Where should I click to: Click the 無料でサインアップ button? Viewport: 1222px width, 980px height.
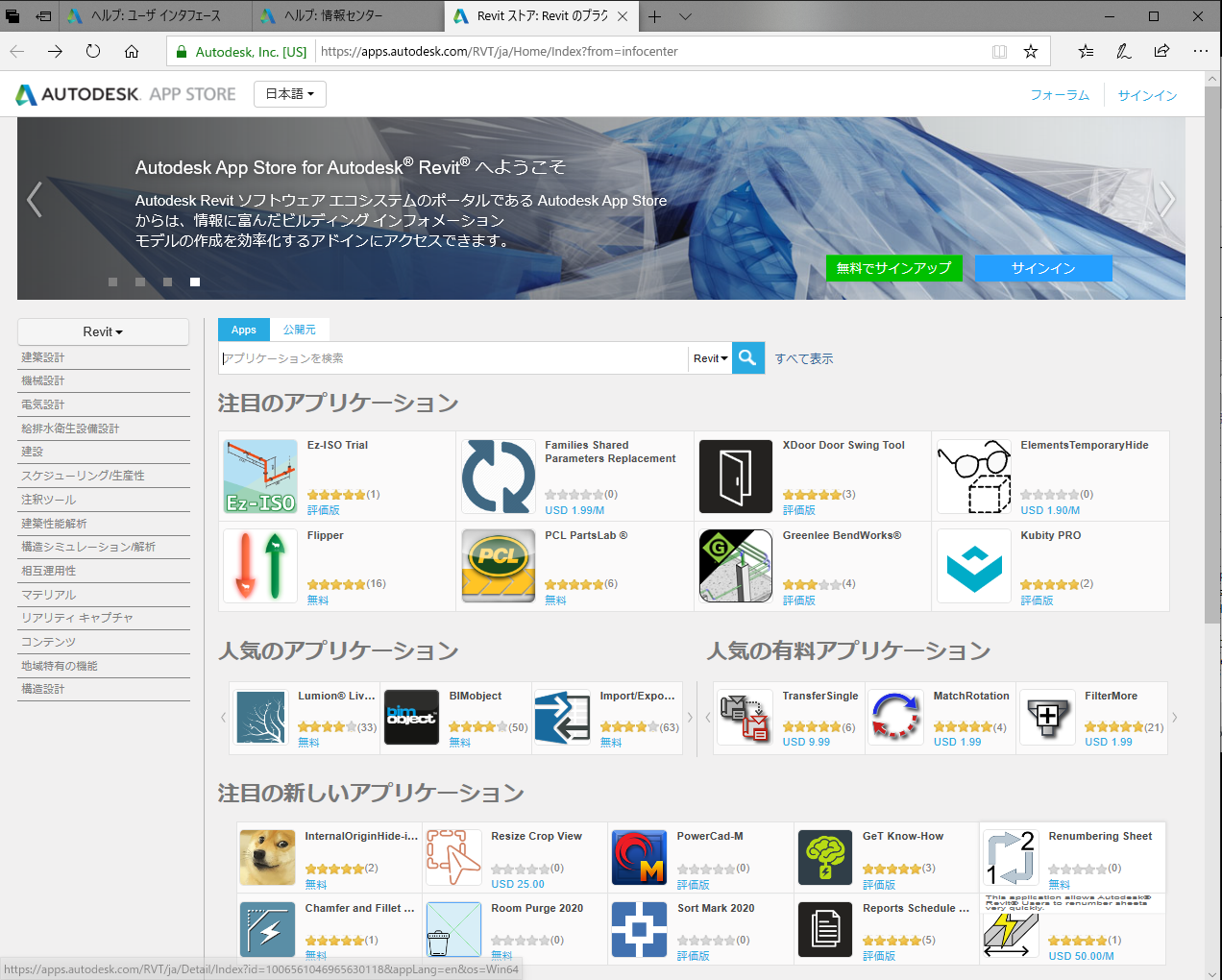point(893,268)
